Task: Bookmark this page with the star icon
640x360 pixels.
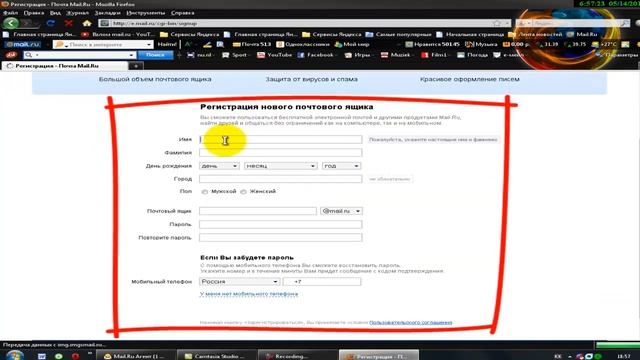Action: tap(497, 23)
